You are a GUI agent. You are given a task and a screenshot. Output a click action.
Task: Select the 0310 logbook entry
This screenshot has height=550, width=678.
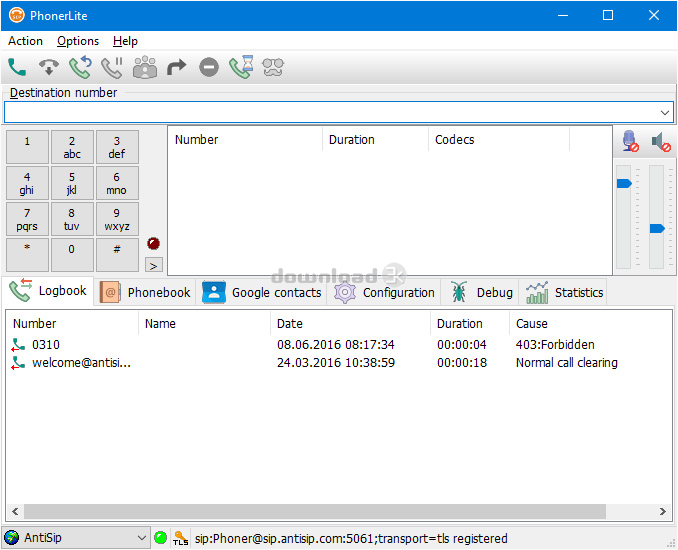(339, 345)
